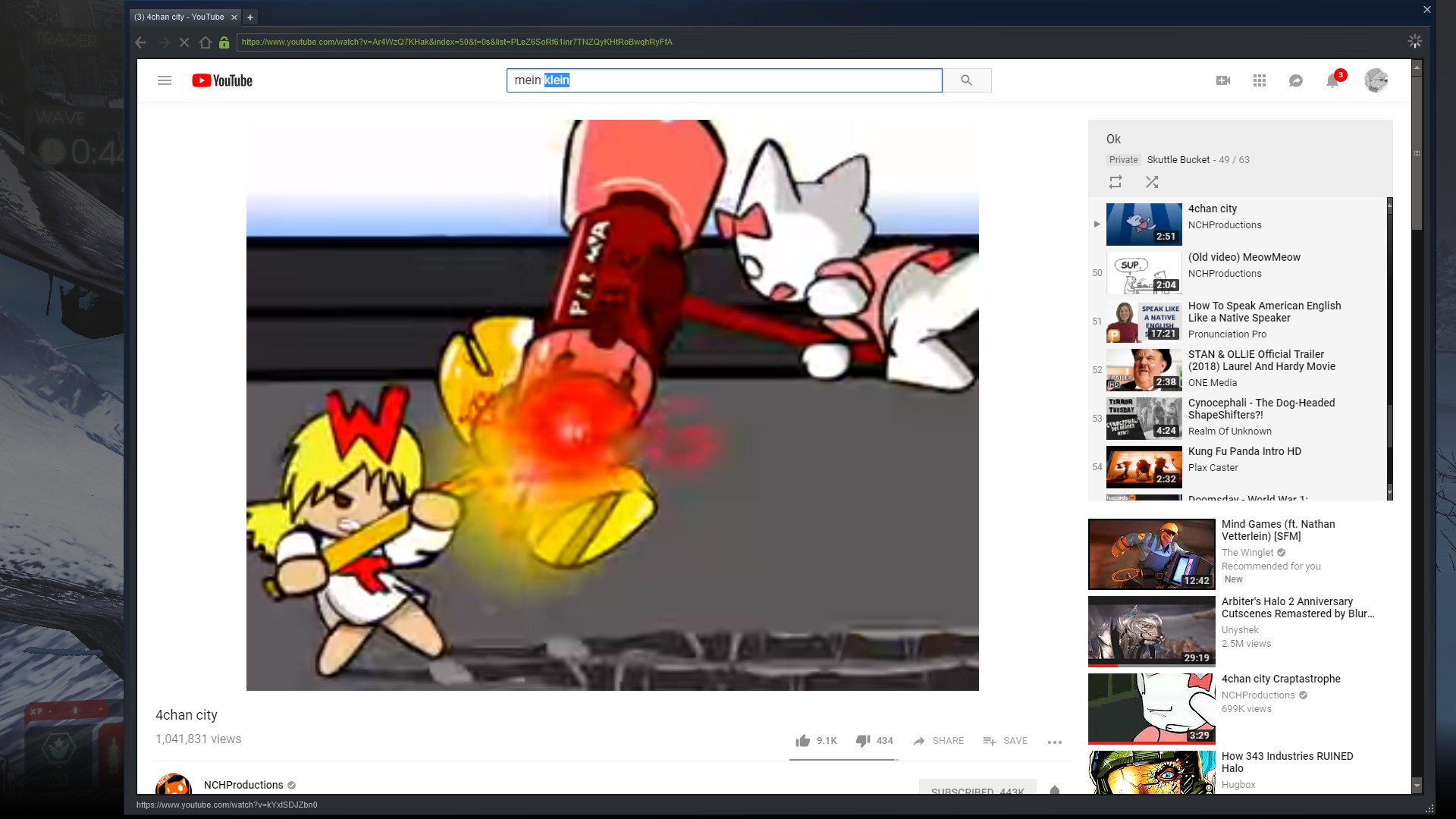Open a new browser tab
This screenshot has height=819, width=1456.
click(x=250, y=17)
